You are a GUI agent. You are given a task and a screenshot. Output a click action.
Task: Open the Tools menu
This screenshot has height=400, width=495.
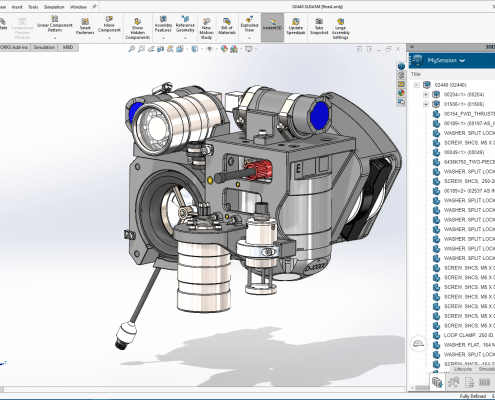pyautogui.click(x=33, y=7)
